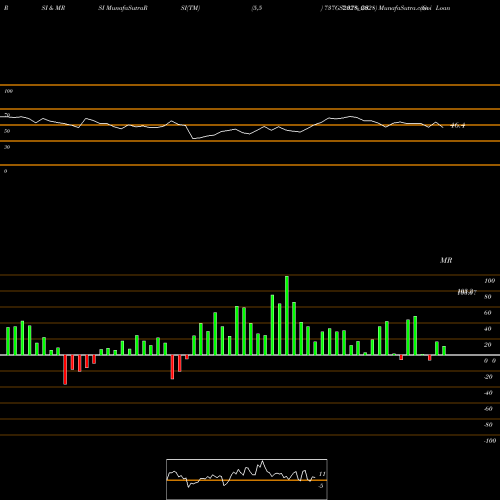Click the RSI current value label 46.4

click(x=457, y=126)
